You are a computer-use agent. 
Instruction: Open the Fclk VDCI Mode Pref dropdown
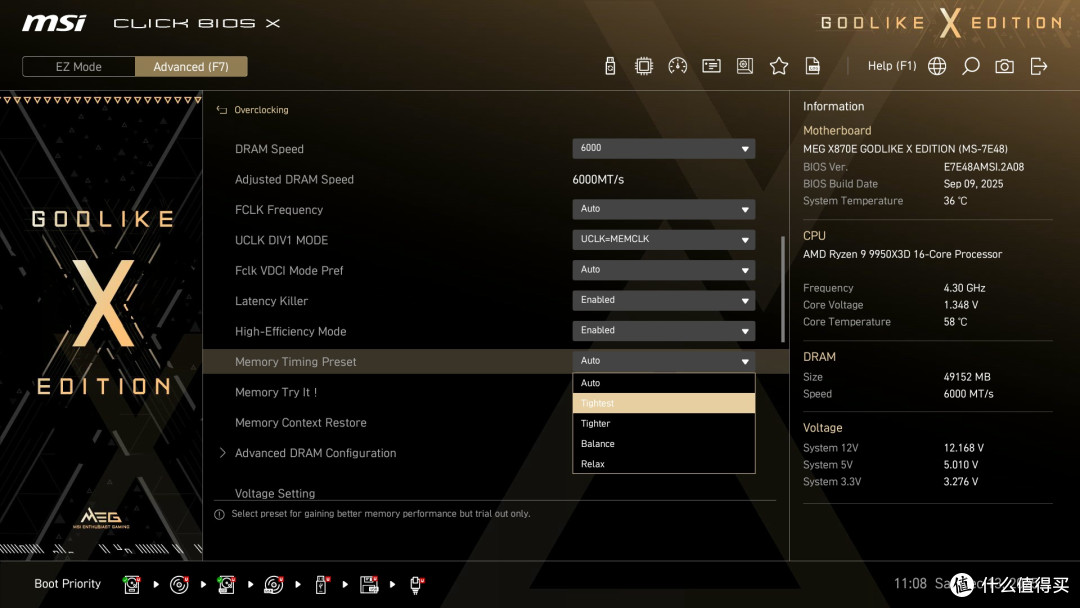click(x=663, y=269)
